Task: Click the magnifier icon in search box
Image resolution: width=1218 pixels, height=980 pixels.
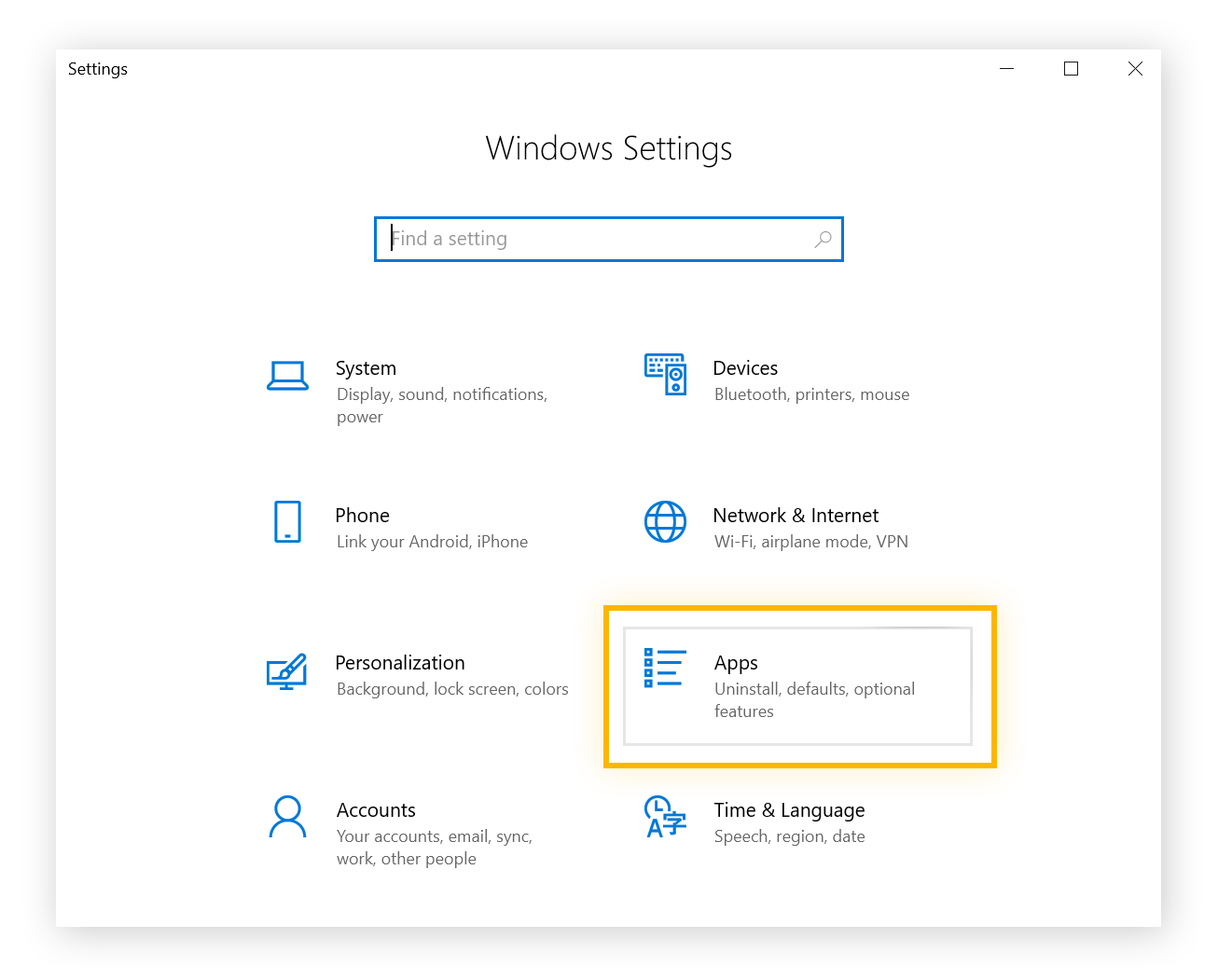Action: [823, 240]
